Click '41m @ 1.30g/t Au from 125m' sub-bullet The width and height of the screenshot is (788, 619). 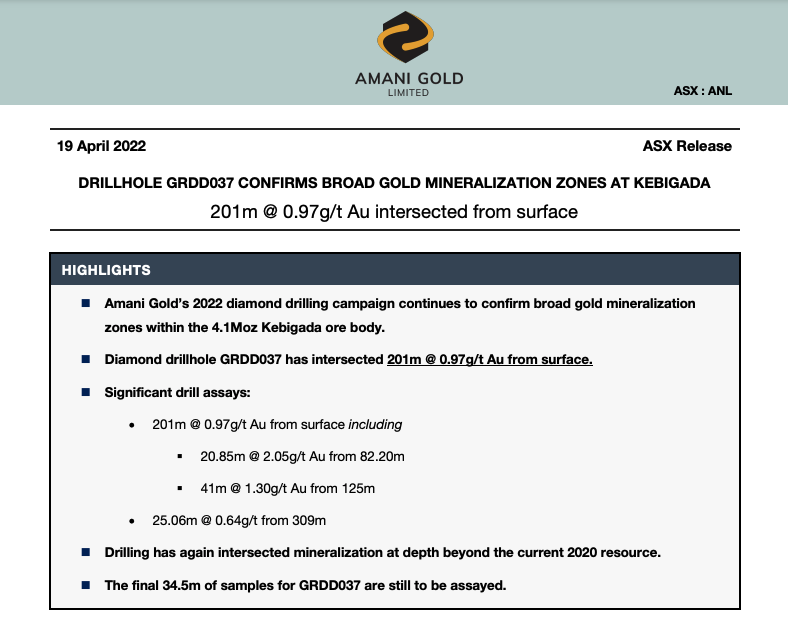click(x=287, y=489)
